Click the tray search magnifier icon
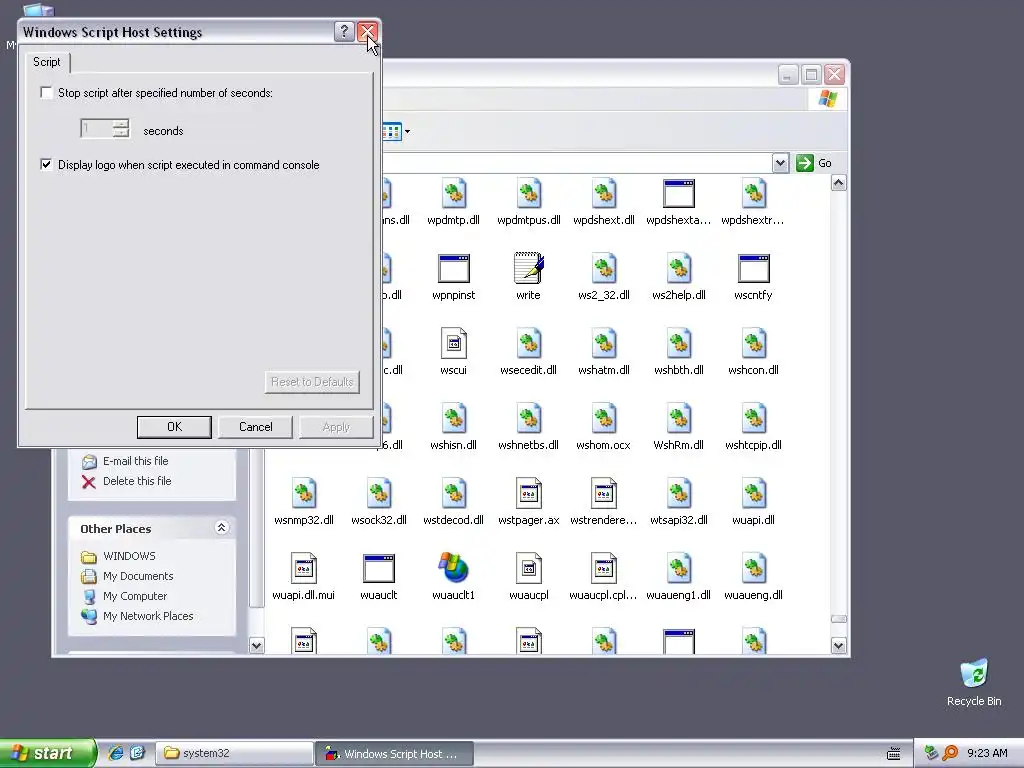The image size is (1024, 768). (950, 753)
